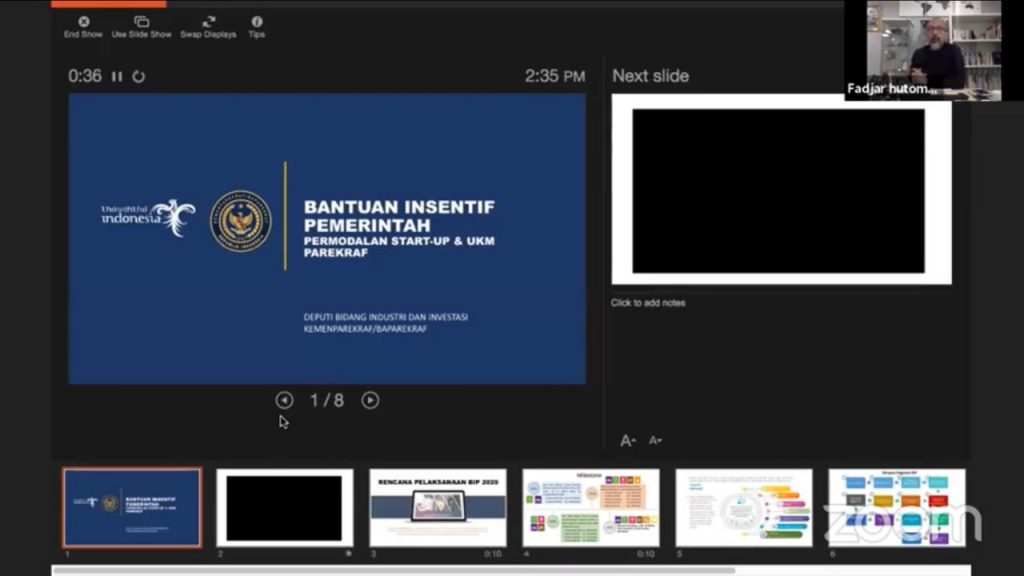Pause the presentation timer
Viewport: 1024px width, 576px height.
(x=117, y=77)
